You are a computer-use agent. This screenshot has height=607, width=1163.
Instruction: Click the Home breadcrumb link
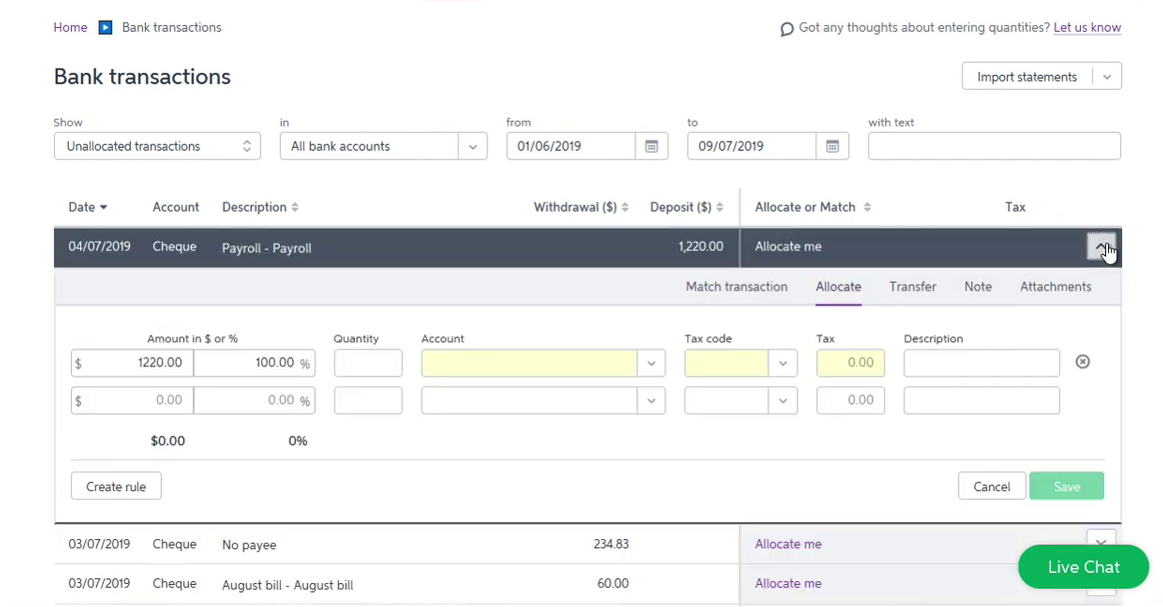point(70,27)
